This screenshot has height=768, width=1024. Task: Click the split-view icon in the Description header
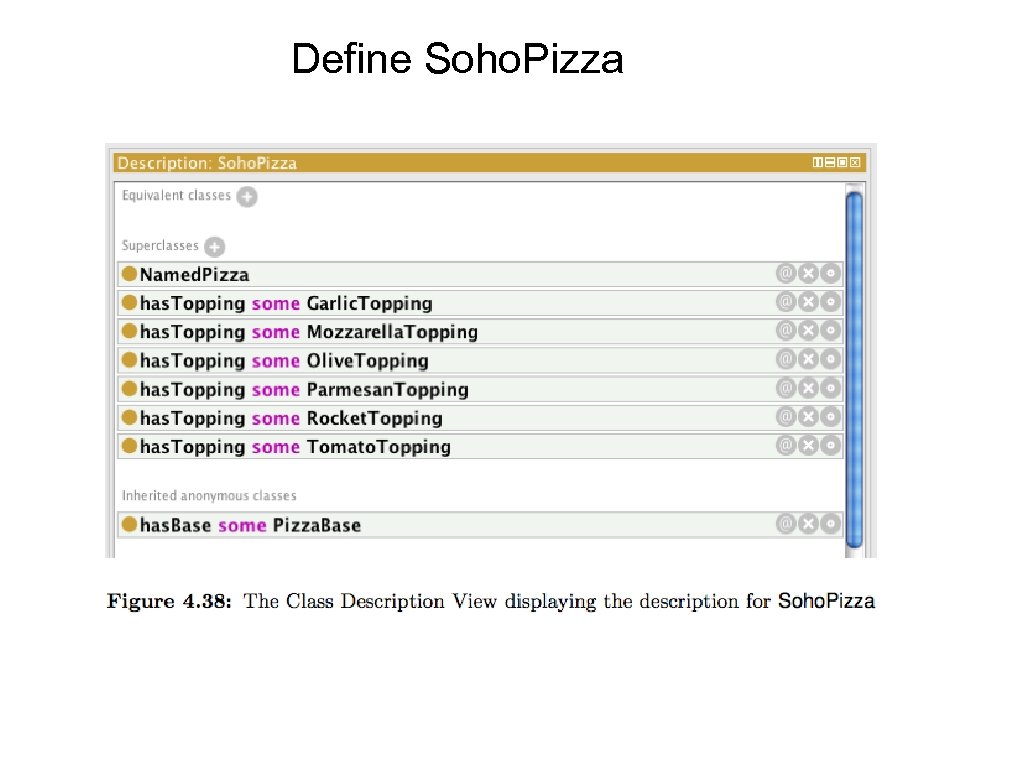coord(818,162)
